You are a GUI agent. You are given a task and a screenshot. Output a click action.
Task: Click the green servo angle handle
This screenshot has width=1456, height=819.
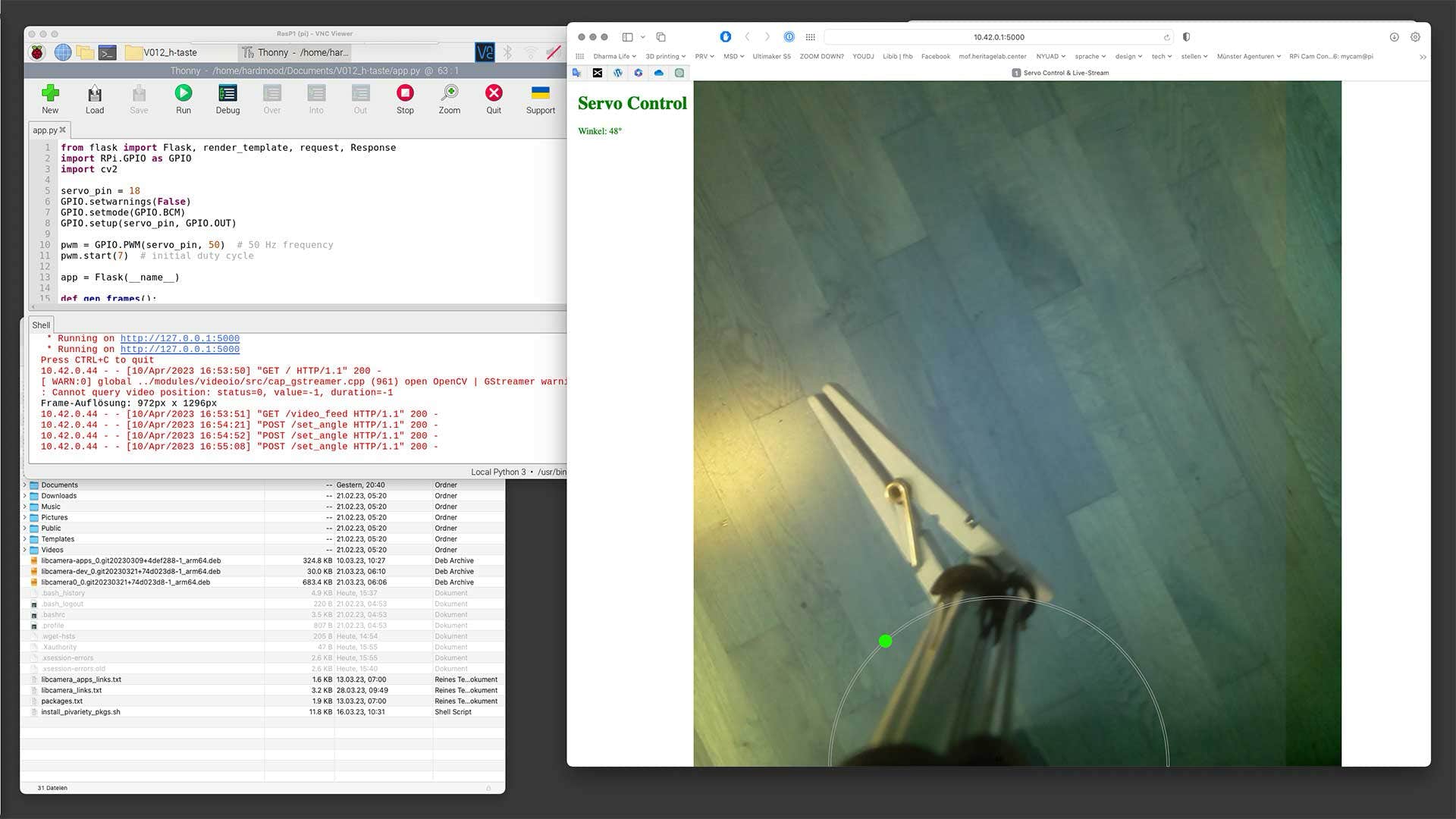885,642
